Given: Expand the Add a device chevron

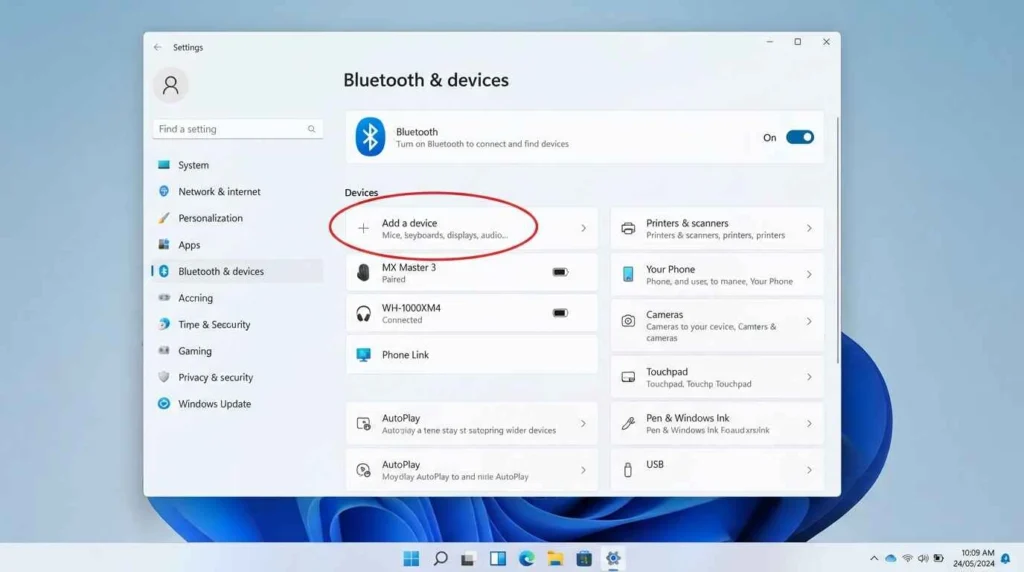Looking at the screenshot, I should (x=583, y=229).
